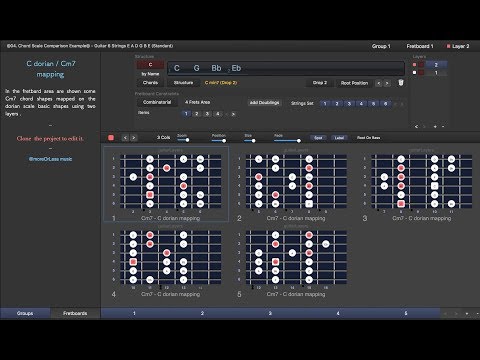
Task: Click the next arrow in the bottom tab bar
Action: click(456, 314)
